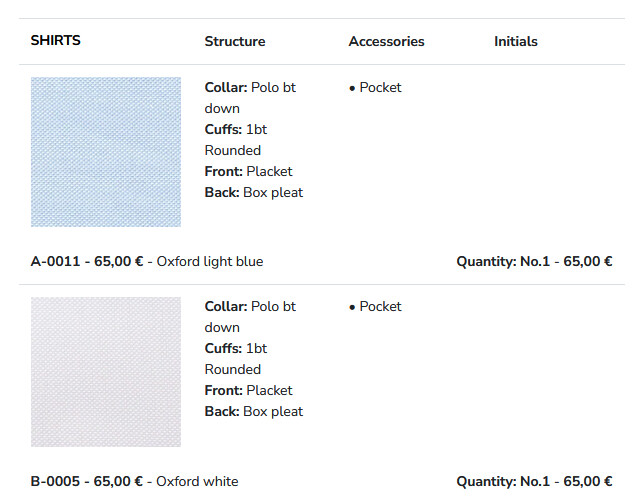The width and height of the screenshot is (640, 501).
Task: Click the A-0011 product code
Action: pyautogui.click(x=55, y=262)
